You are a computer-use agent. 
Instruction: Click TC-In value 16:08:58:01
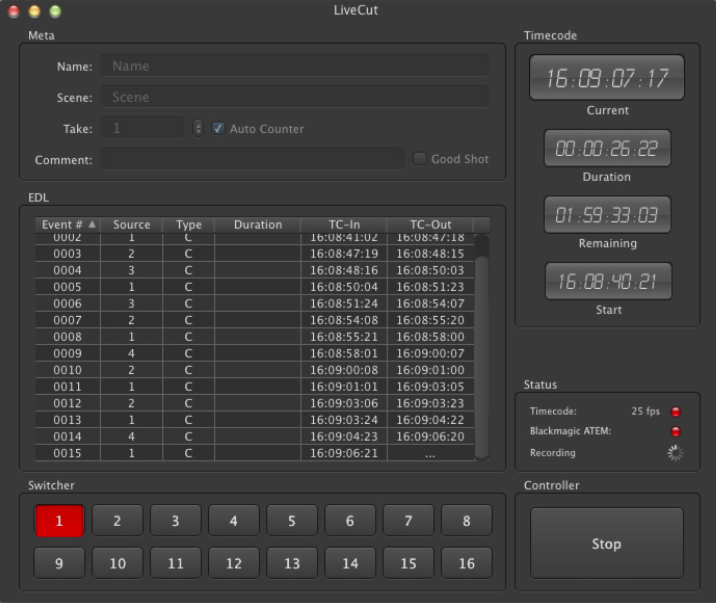[344, 353]
